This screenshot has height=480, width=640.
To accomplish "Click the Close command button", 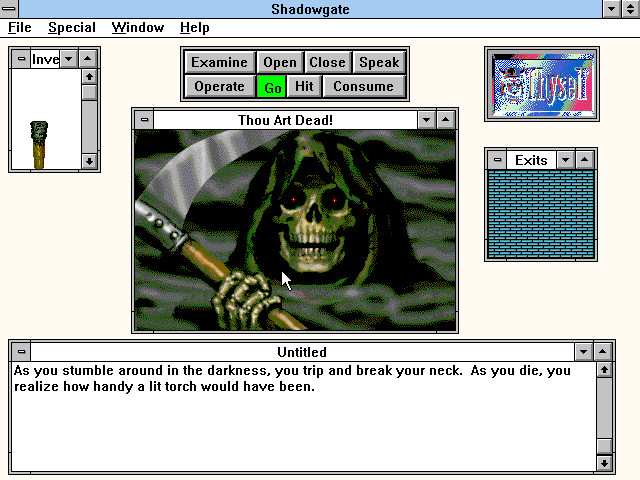I will tap(327, 62).
